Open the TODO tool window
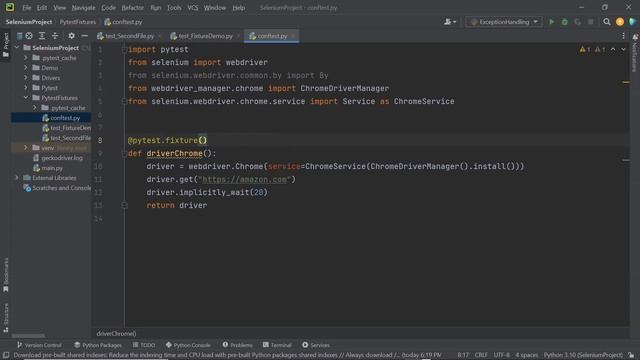The image size is (640, 360). click(144, 345)
